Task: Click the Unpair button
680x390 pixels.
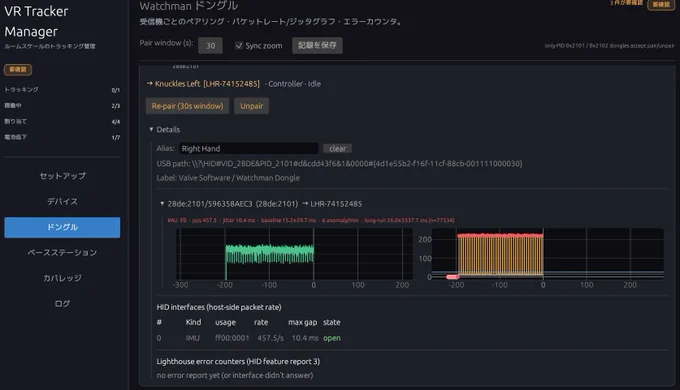Action: click(252, 106)
